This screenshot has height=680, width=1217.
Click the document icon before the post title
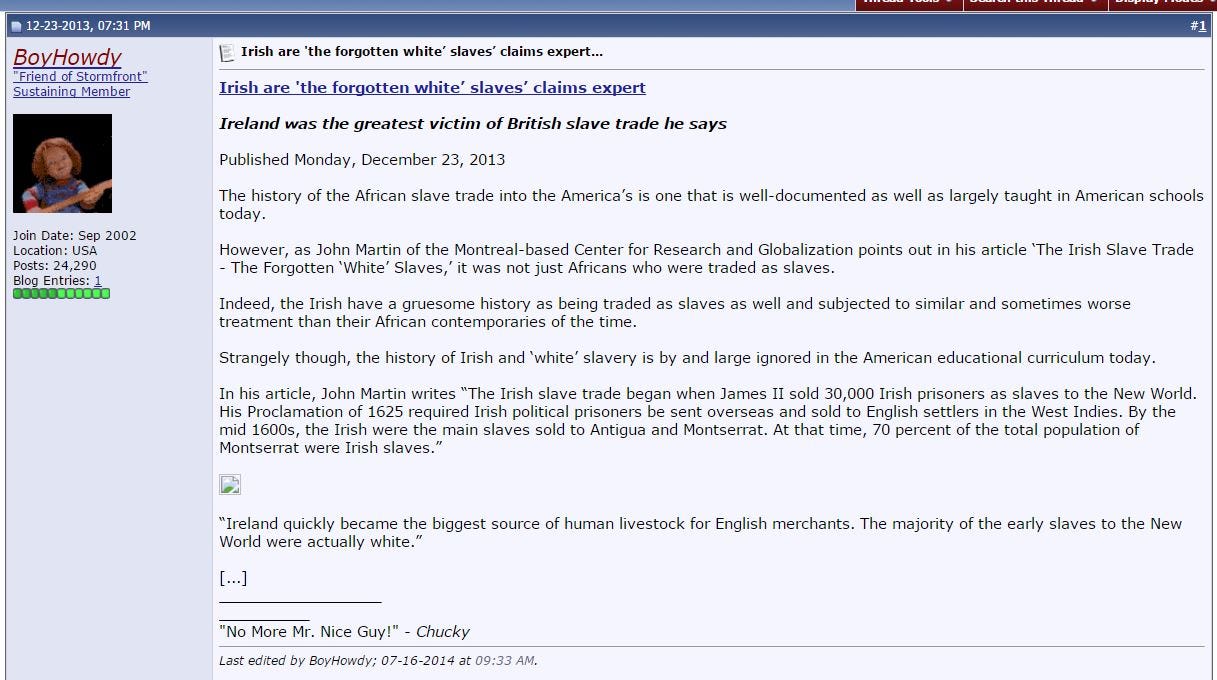(227, 53)
